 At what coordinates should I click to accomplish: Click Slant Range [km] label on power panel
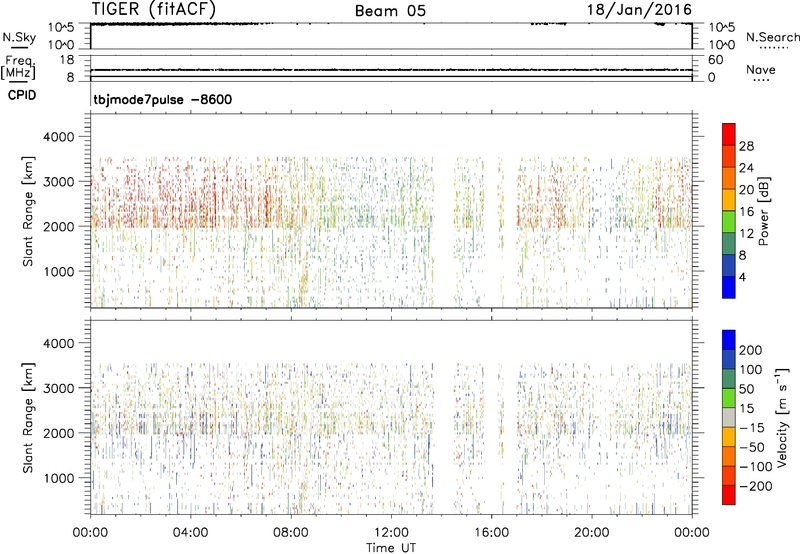28,211
